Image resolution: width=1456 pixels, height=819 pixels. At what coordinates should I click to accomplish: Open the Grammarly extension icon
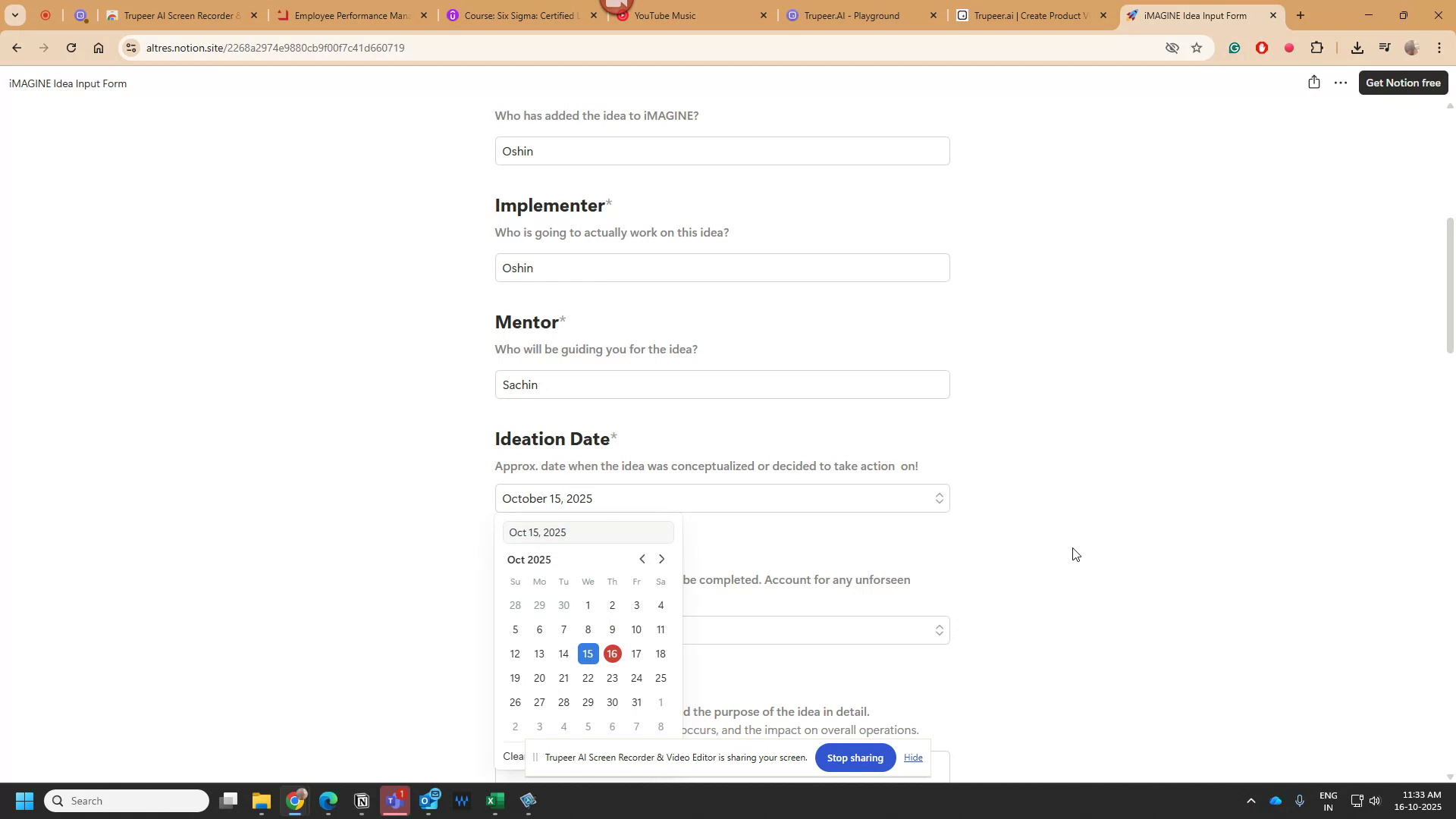1235,48
